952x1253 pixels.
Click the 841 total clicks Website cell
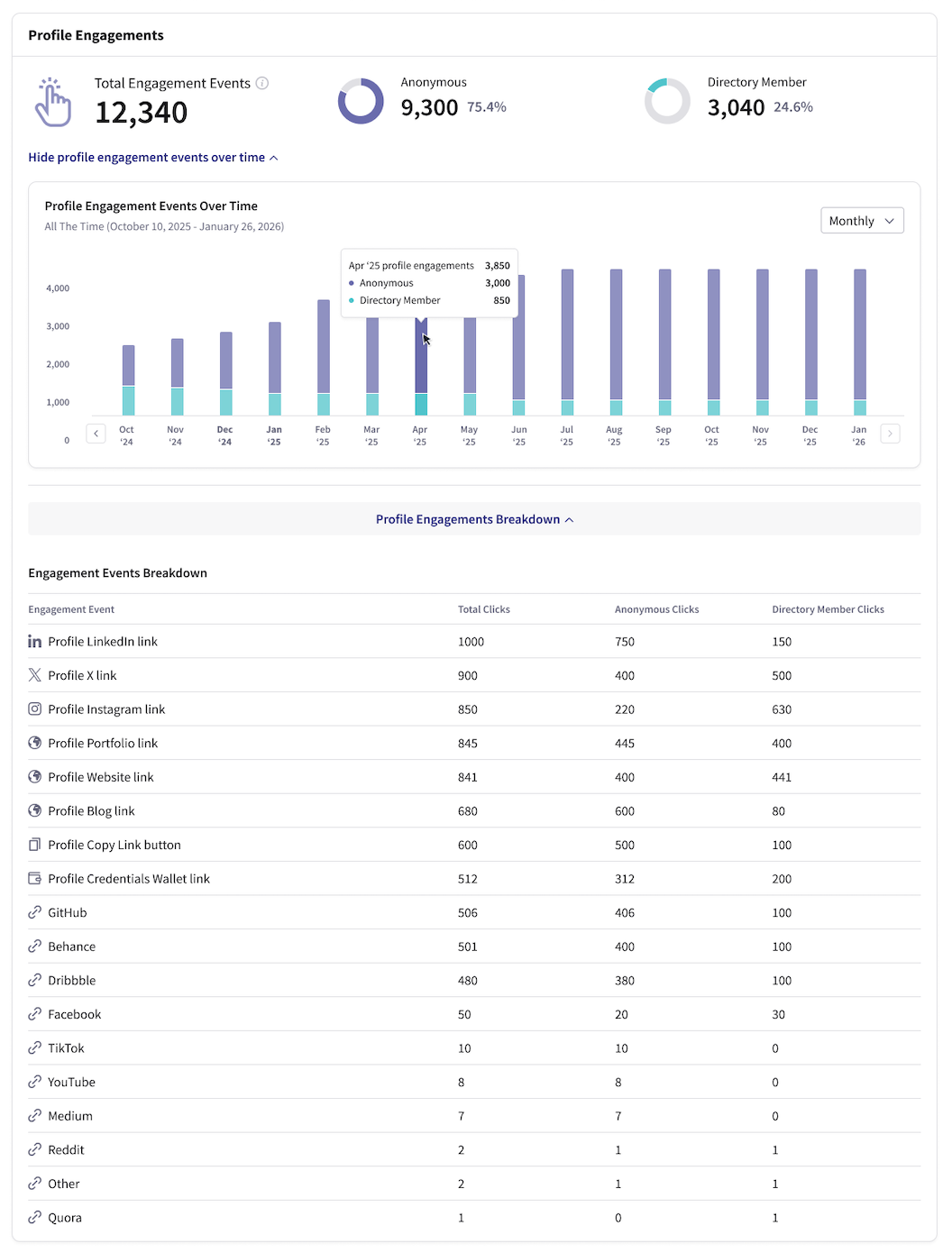(x=468, y=777)
